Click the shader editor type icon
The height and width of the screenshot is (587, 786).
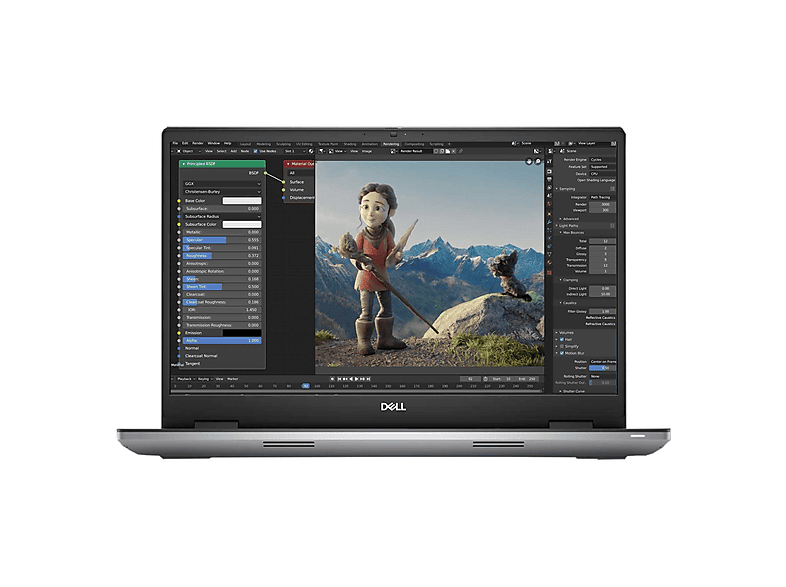coord(178,151)
